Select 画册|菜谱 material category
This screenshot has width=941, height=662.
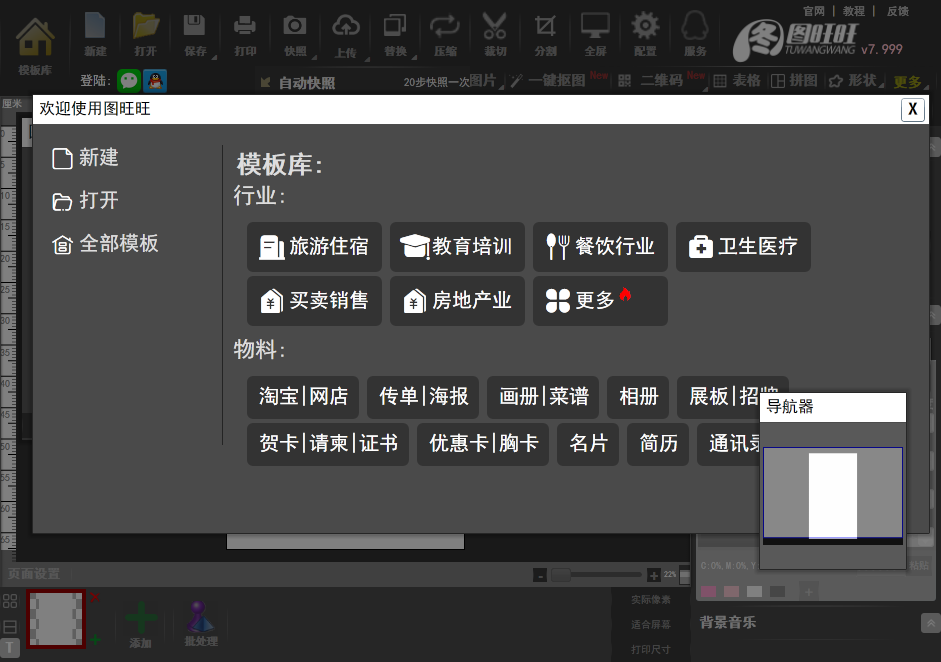coord(543,397)
